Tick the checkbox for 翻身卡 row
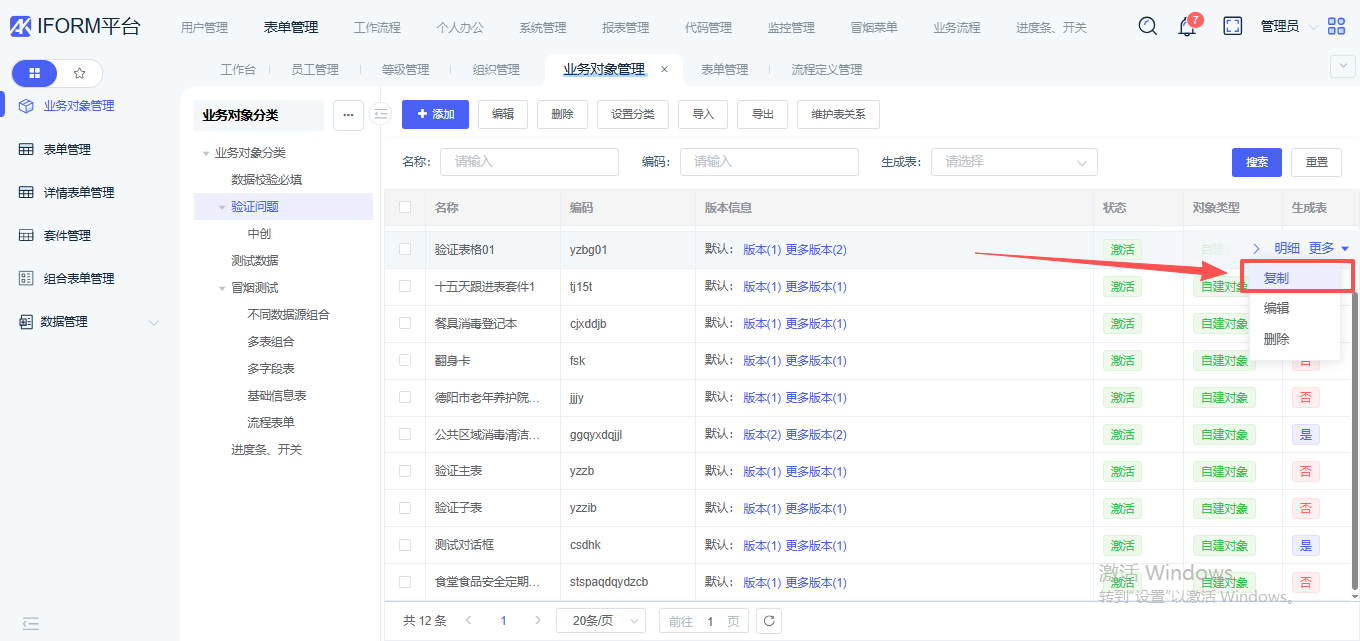This screenshot has width=1360, height=641. click(405, 360)
